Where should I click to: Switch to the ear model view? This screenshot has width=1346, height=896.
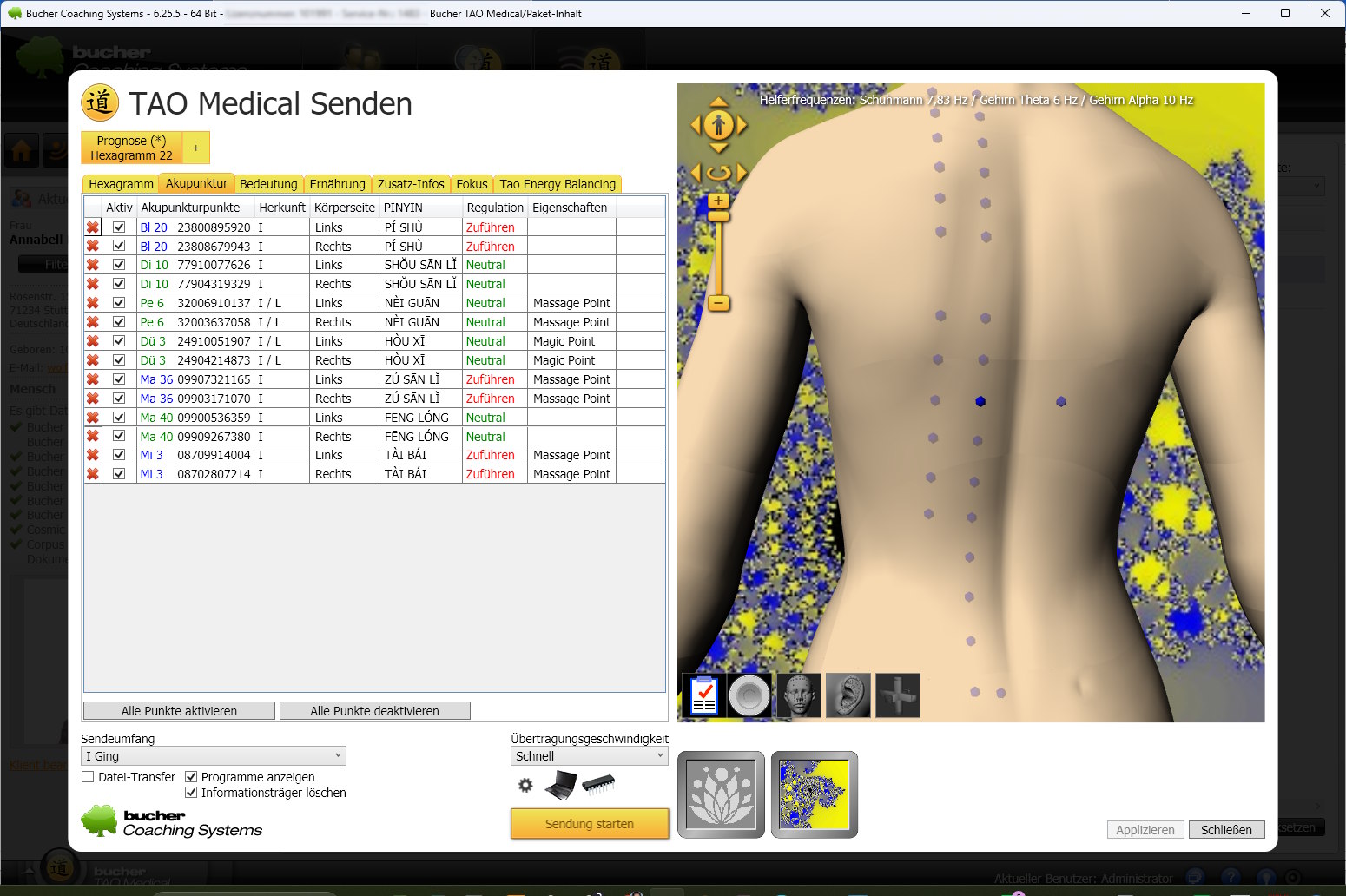[x=848, y=695]
